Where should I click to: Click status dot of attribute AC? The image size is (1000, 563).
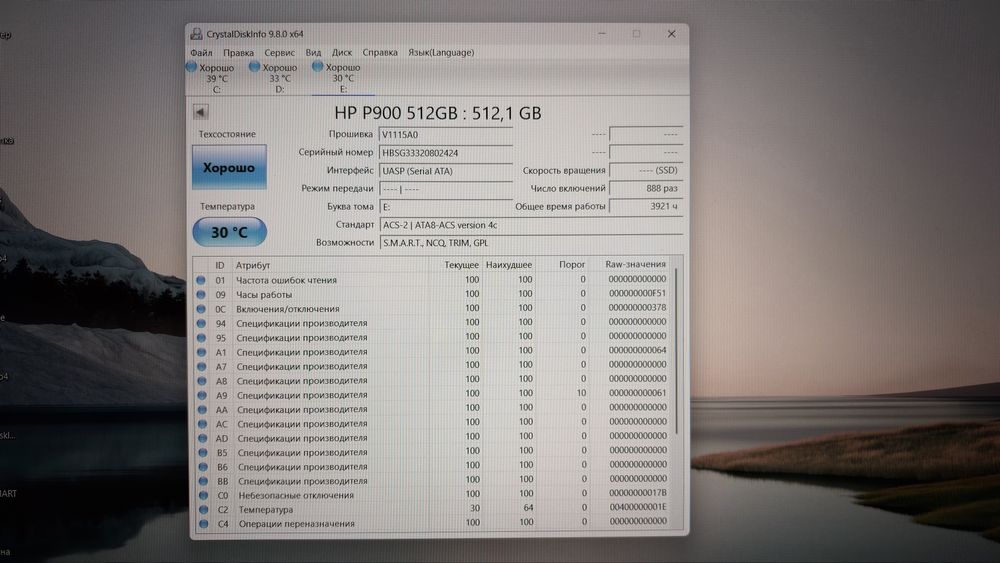pos(202,424)
